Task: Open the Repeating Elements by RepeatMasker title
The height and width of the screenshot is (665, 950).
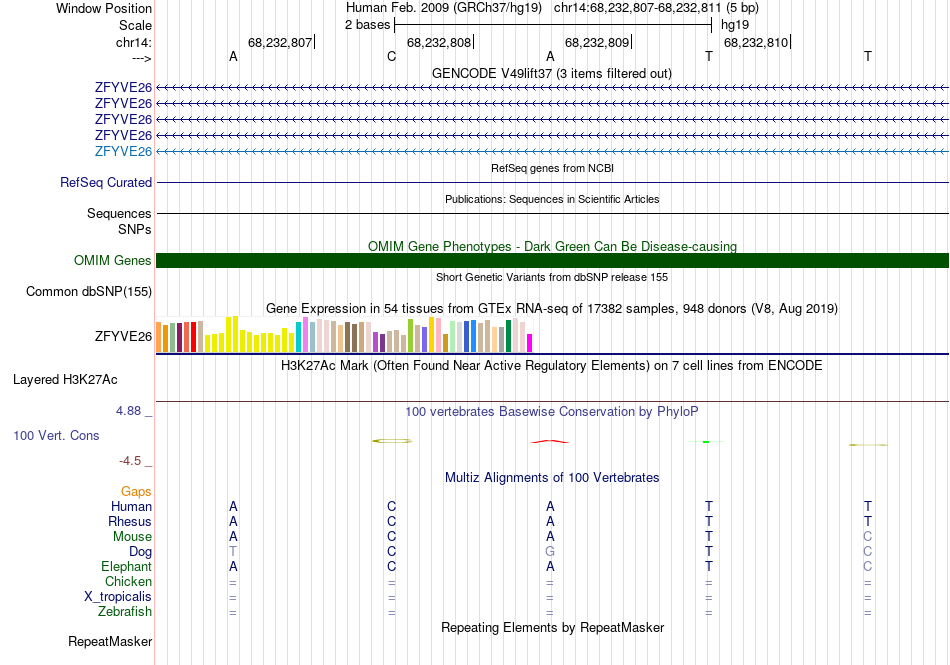Action: 552,627
